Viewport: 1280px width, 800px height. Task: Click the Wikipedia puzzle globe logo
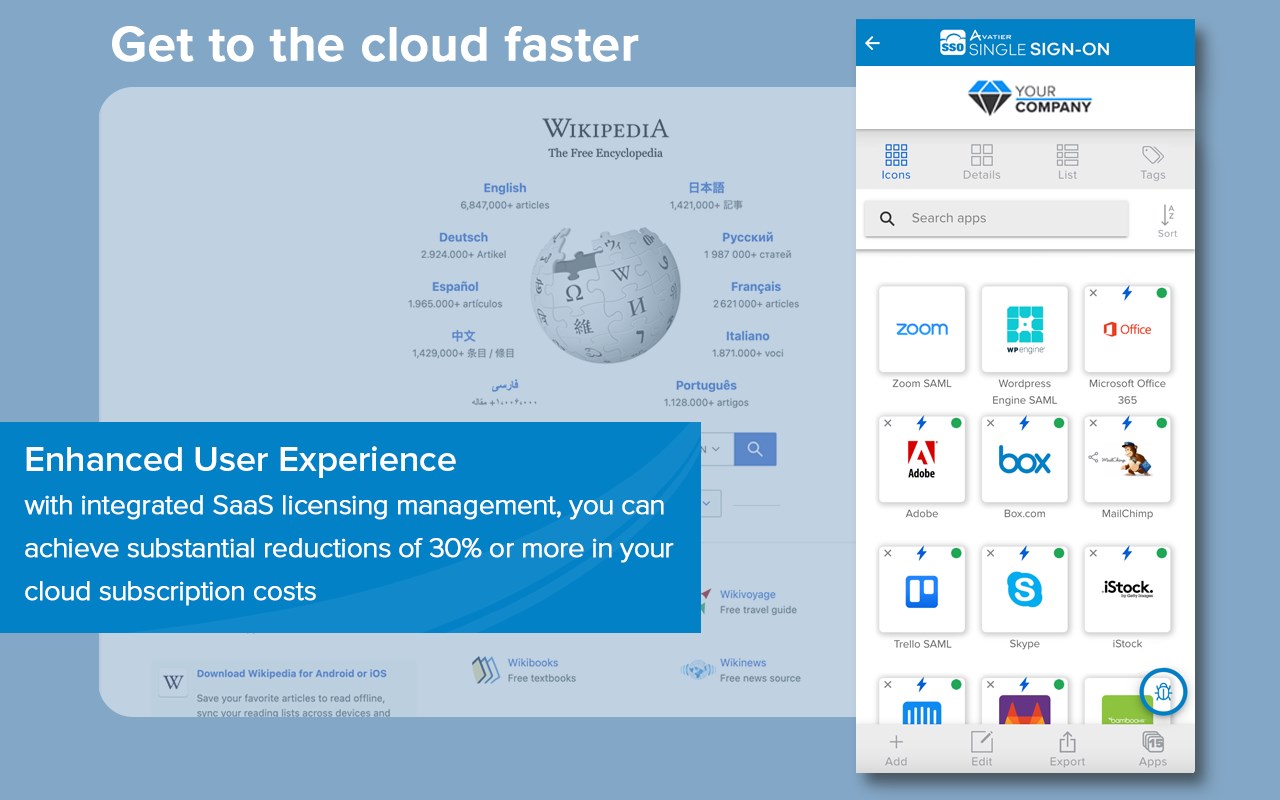(606, 296)
